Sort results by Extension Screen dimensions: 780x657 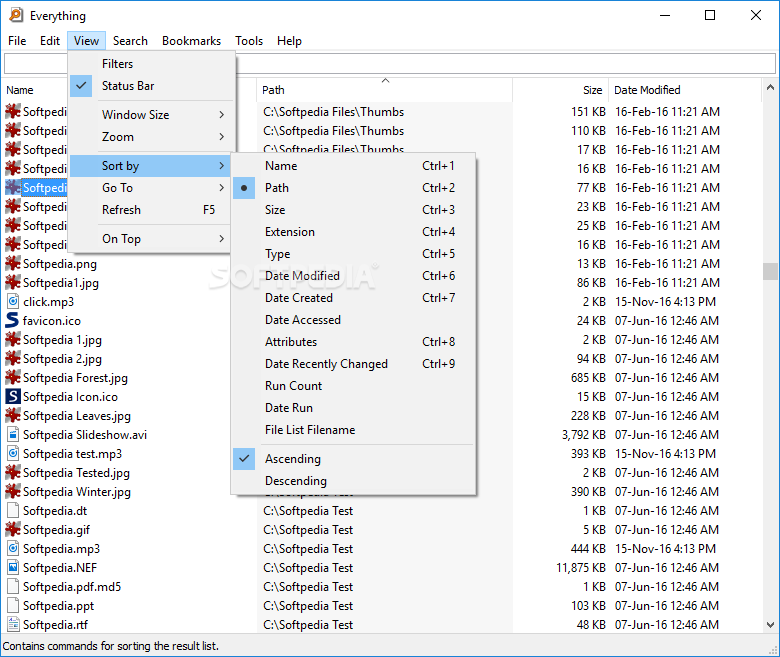(x=353, y=232)
